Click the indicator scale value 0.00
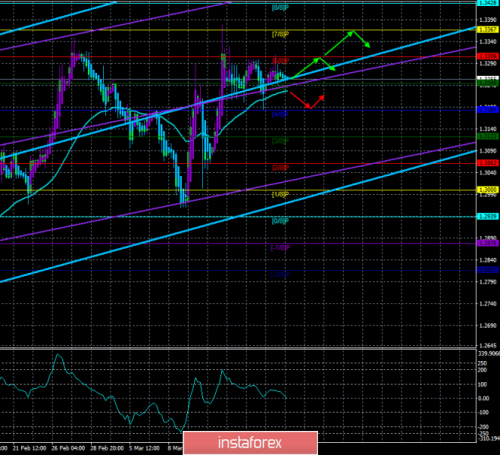 [x=484, y=398]
